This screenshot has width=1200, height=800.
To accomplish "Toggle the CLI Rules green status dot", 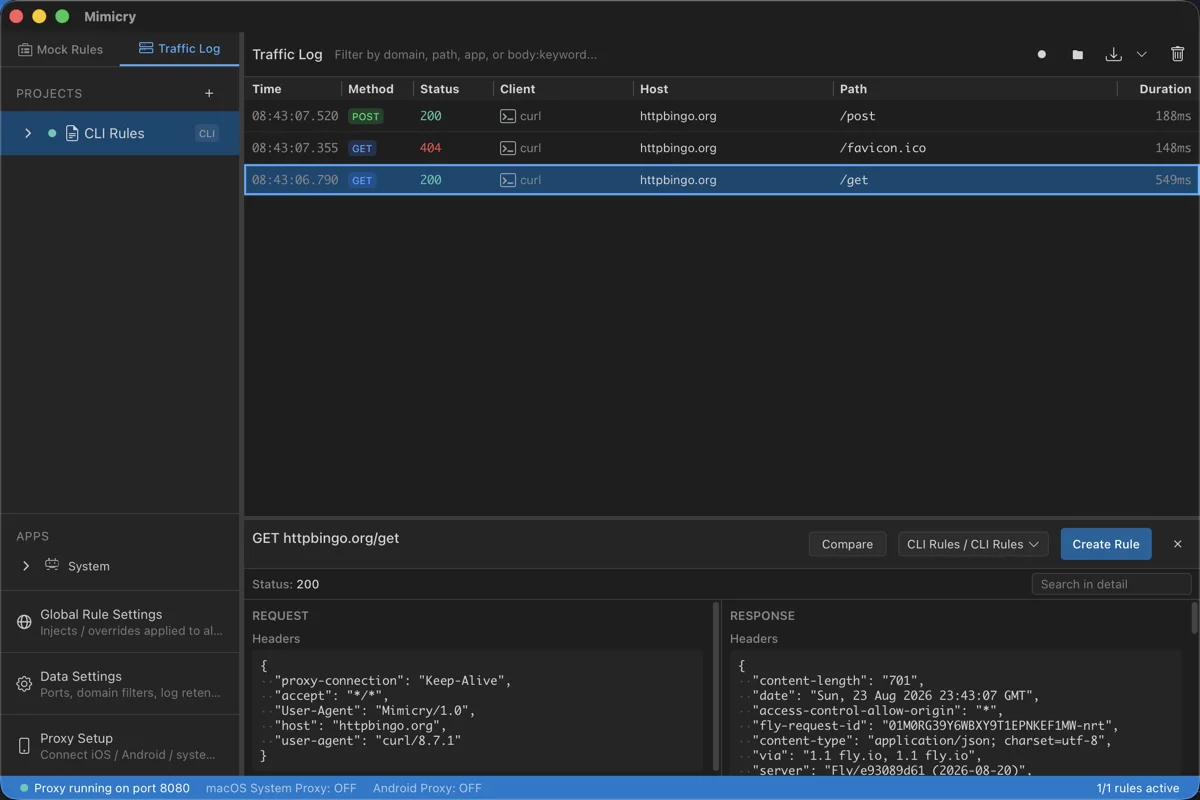I will (x=52, y=133).
